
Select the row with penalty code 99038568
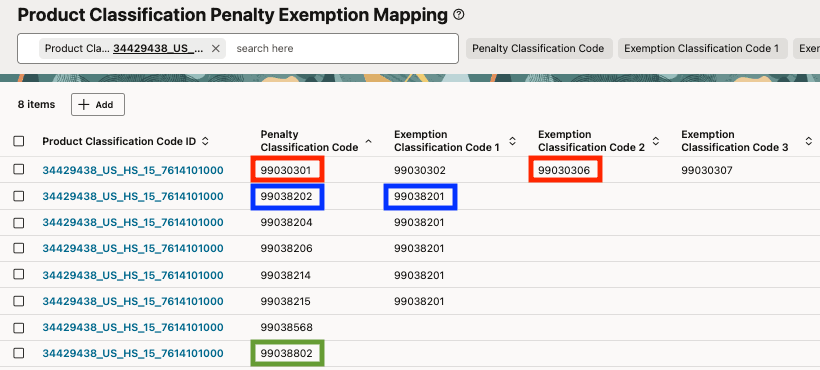coord(19,328)
